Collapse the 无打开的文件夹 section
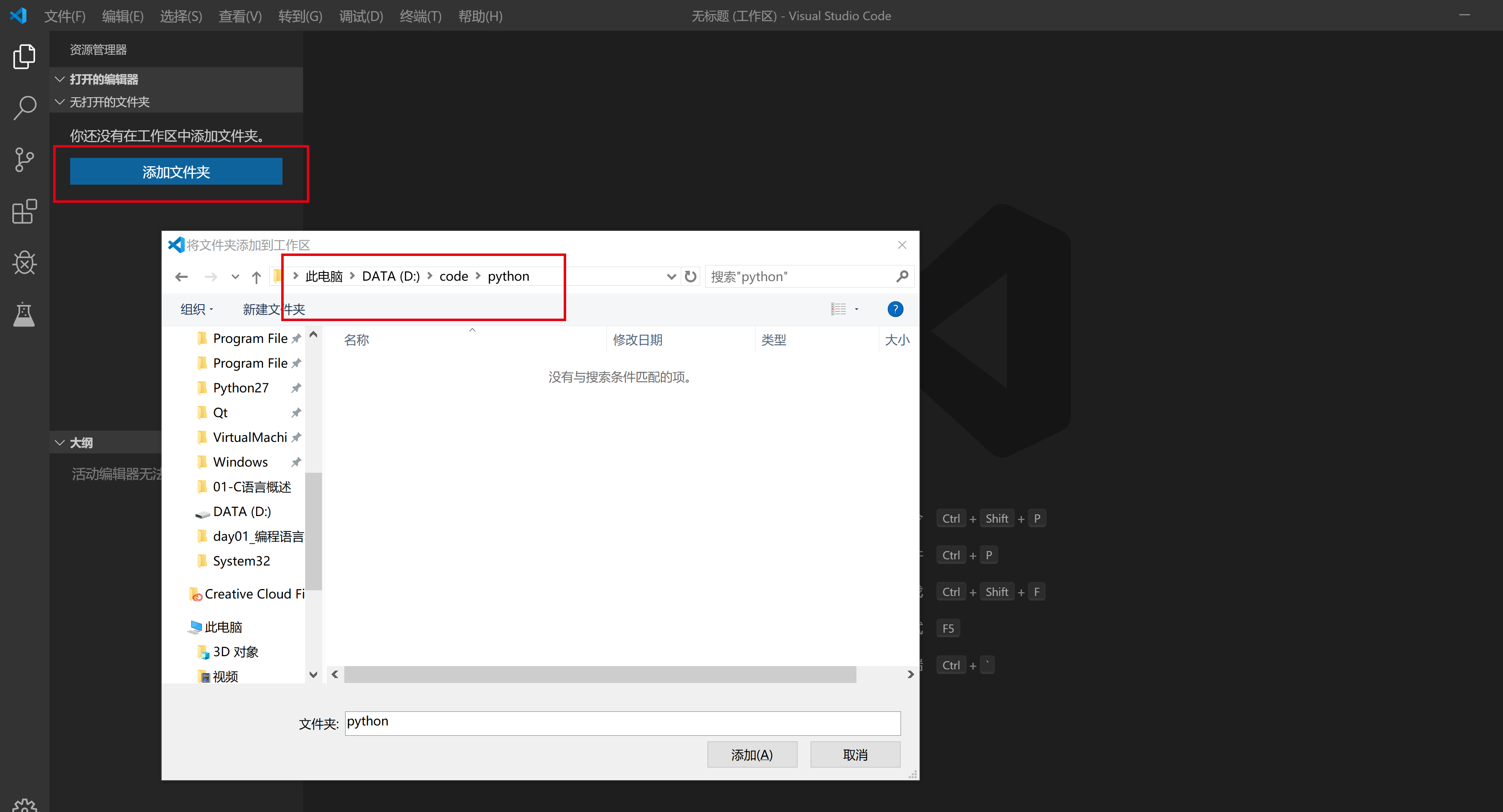1503x812 pixels. (59, 101)
